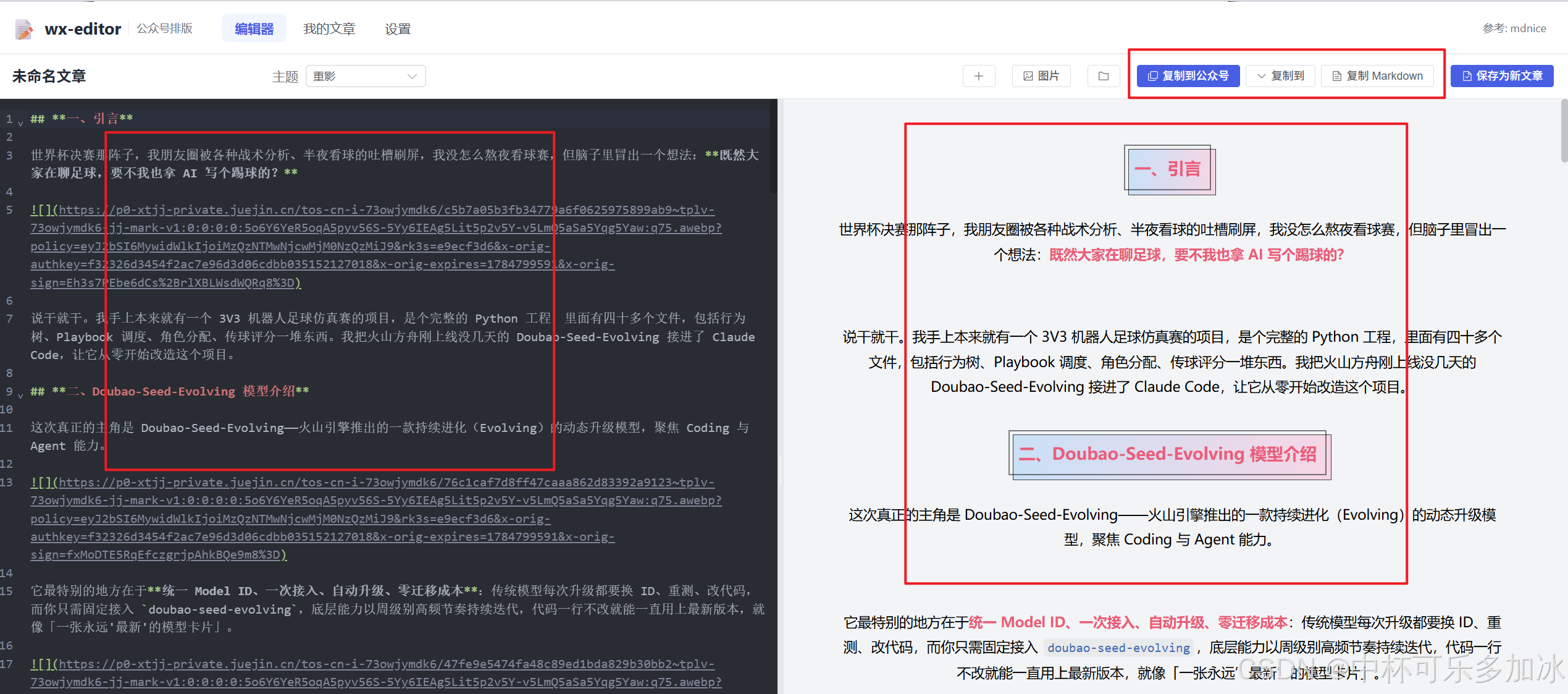This screenshot has width=1568, height=694.
Task: Click editor line 15 text 它最特别的地方在于
Action: [x=88, y=591]
